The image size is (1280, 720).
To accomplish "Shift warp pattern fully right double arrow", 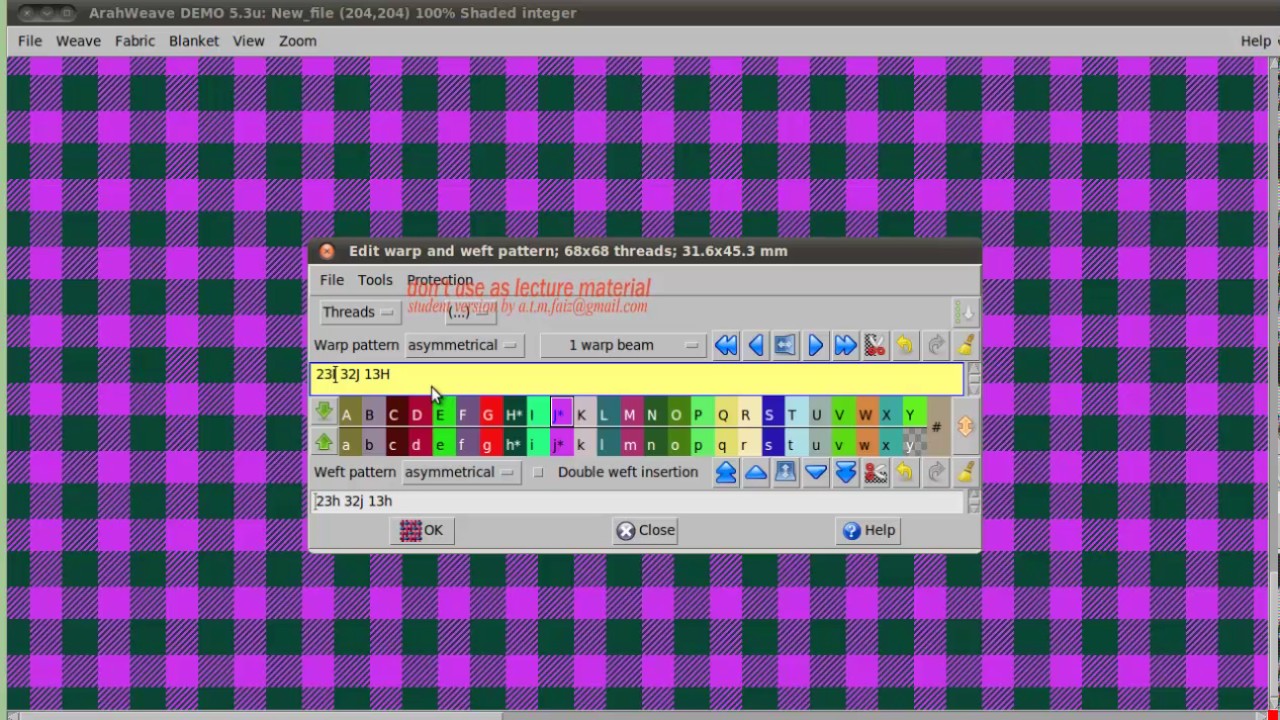I will [845, 345].
